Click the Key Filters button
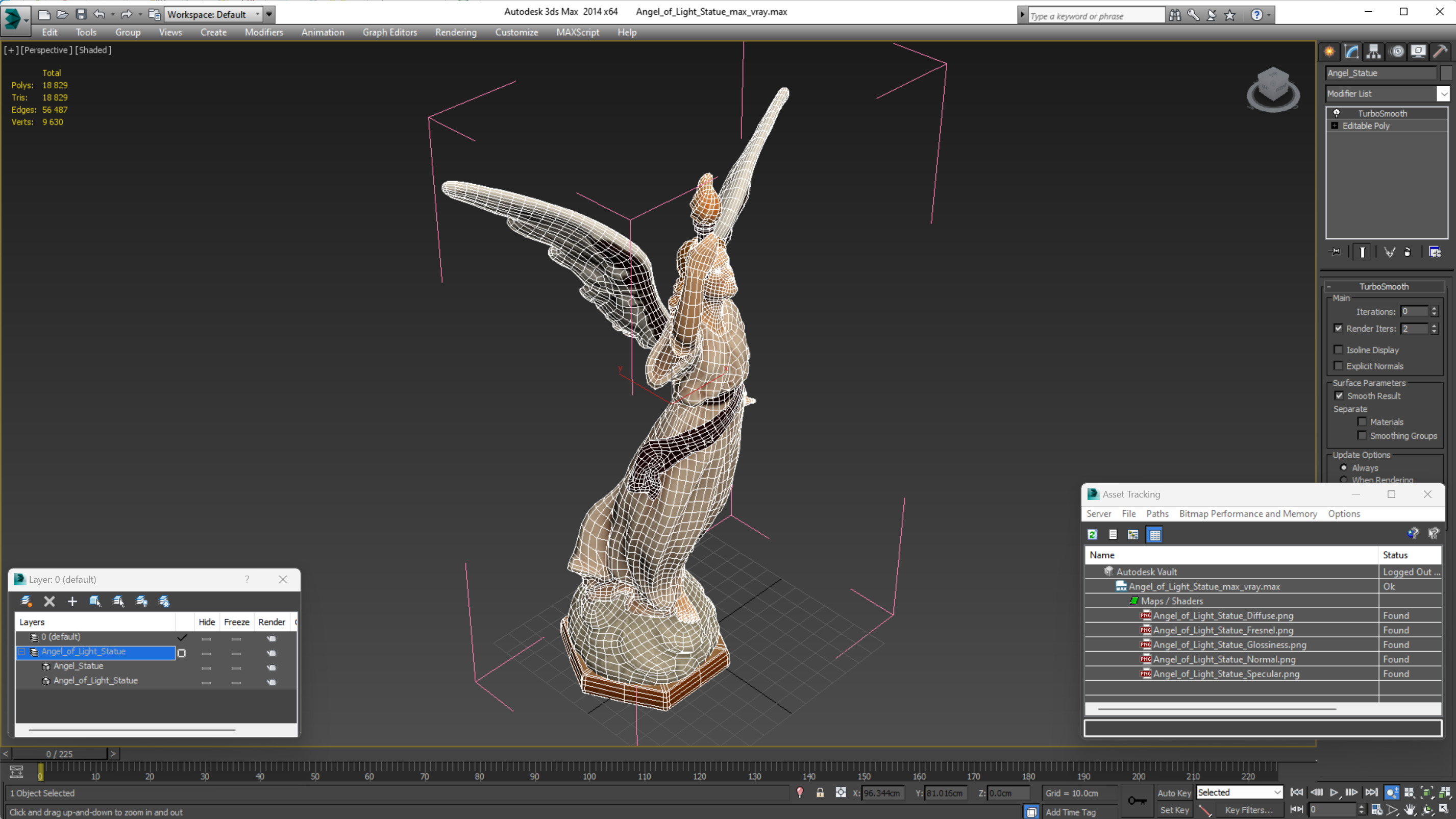 1249,810
